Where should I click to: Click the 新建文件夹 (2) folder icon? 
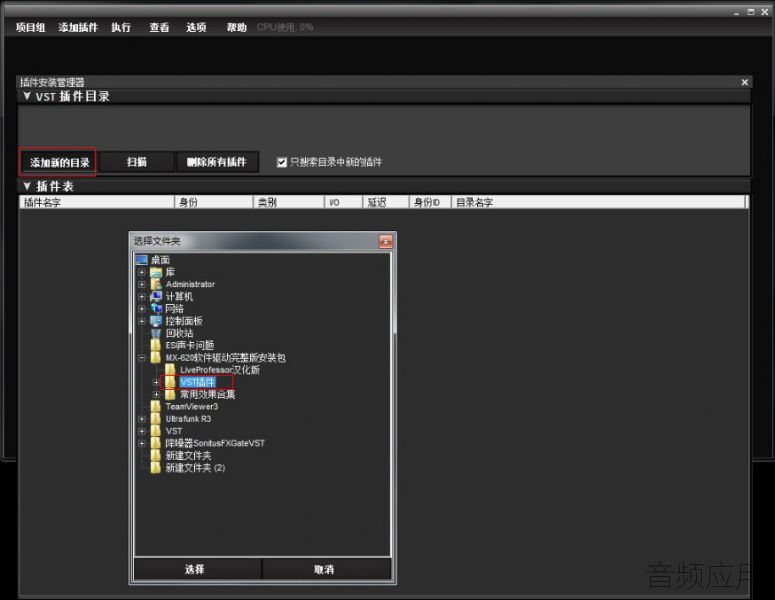pos(156,468)
